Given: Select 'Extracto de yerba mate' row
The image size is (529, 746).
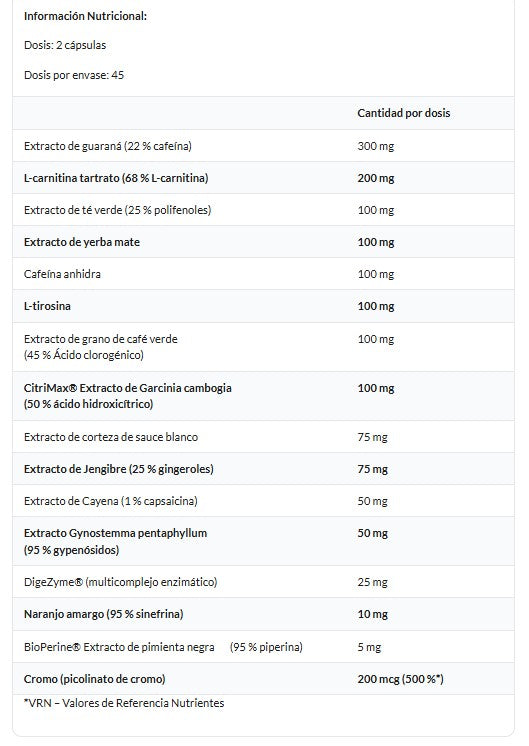Looking at the screenshot, I should point(263,242).
